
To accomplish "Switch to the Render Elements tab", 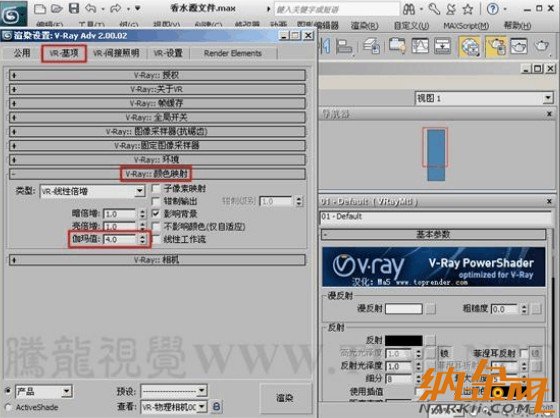I will click(x=233, y=54).
